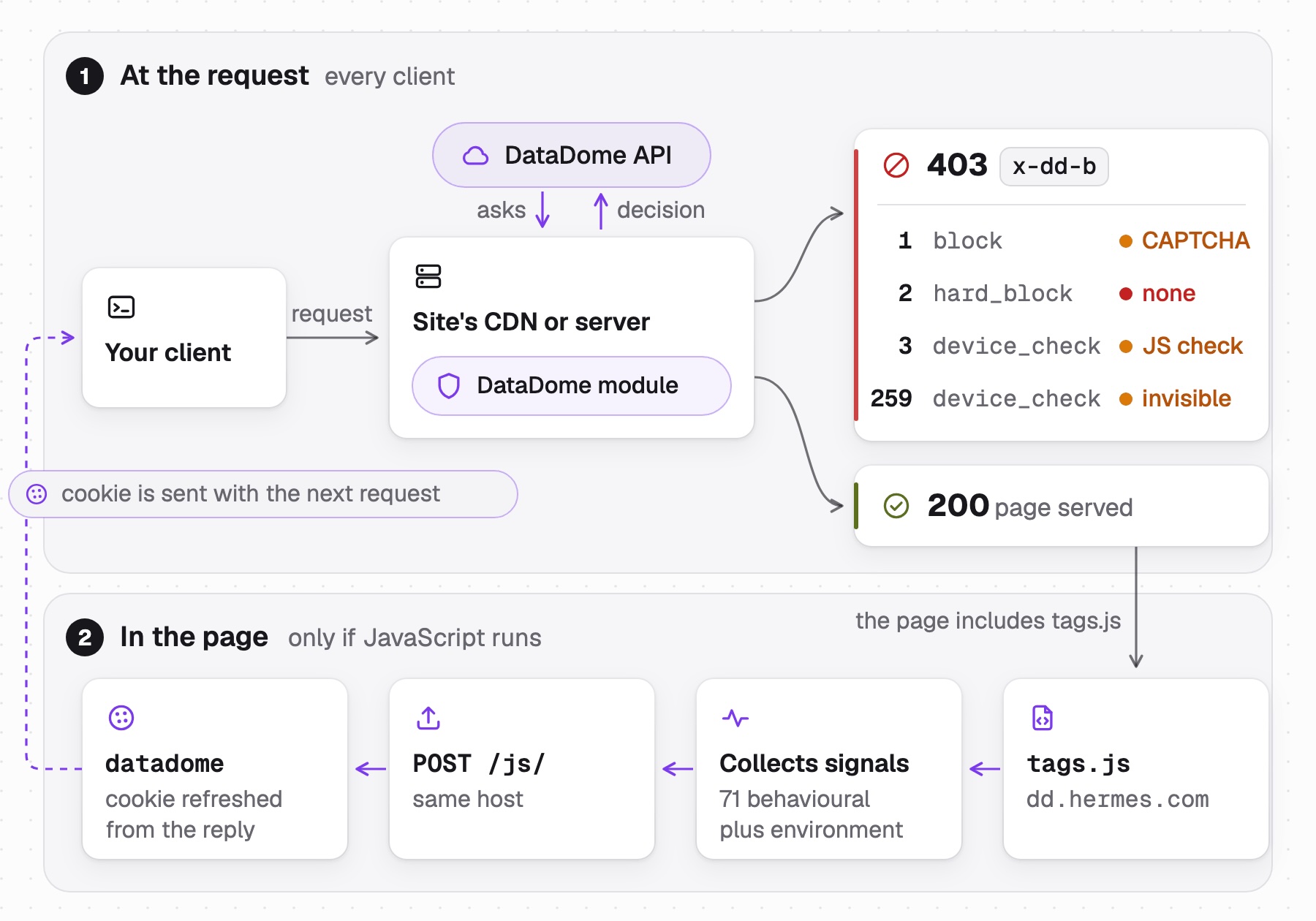Open the Your client card
This screenshot has width=1316, height=921.
coord(184,338)
